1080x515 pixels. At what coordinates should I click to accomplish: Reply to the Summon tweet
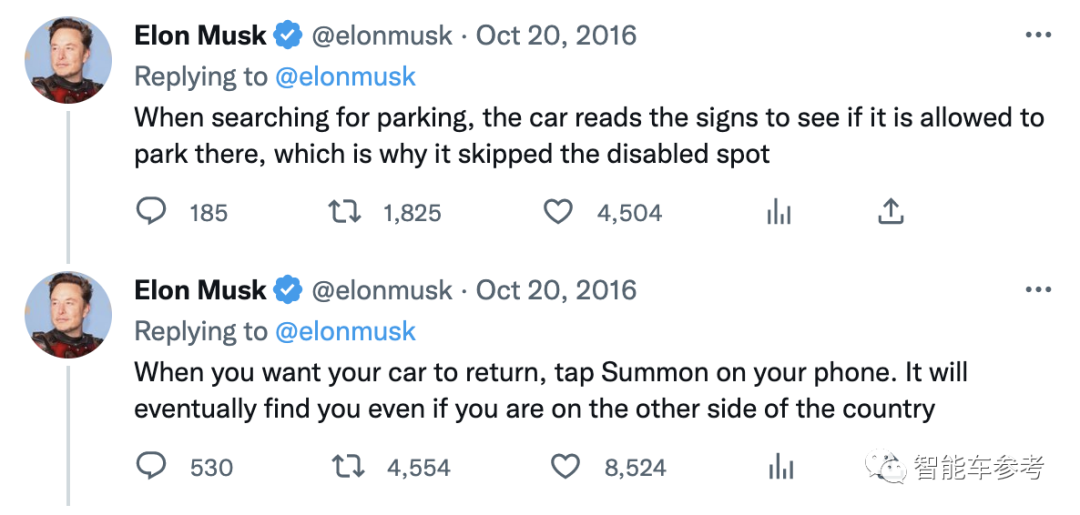[152, 467]
